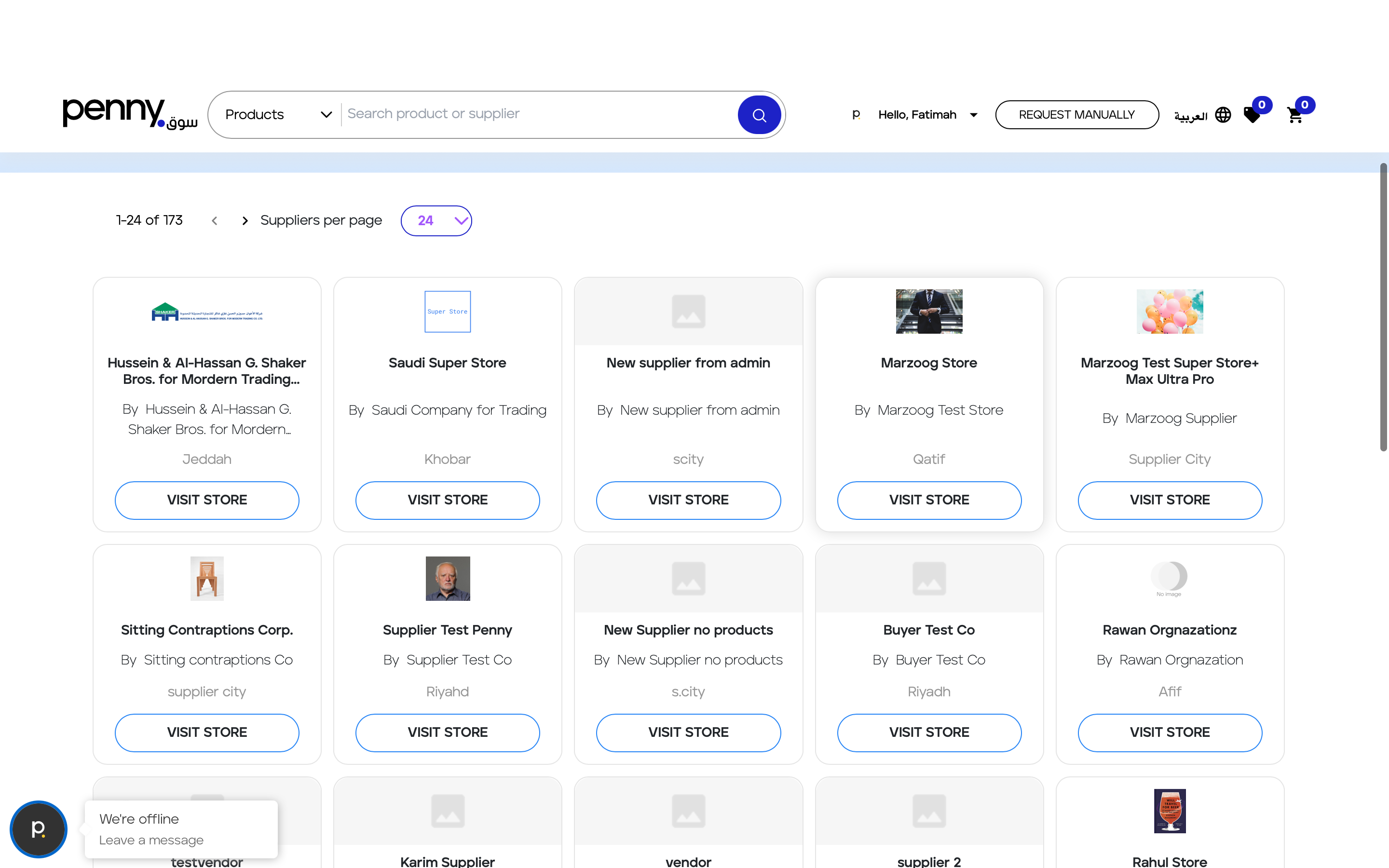
Task: Click the supplier 2 title
Action: [929, 862]
